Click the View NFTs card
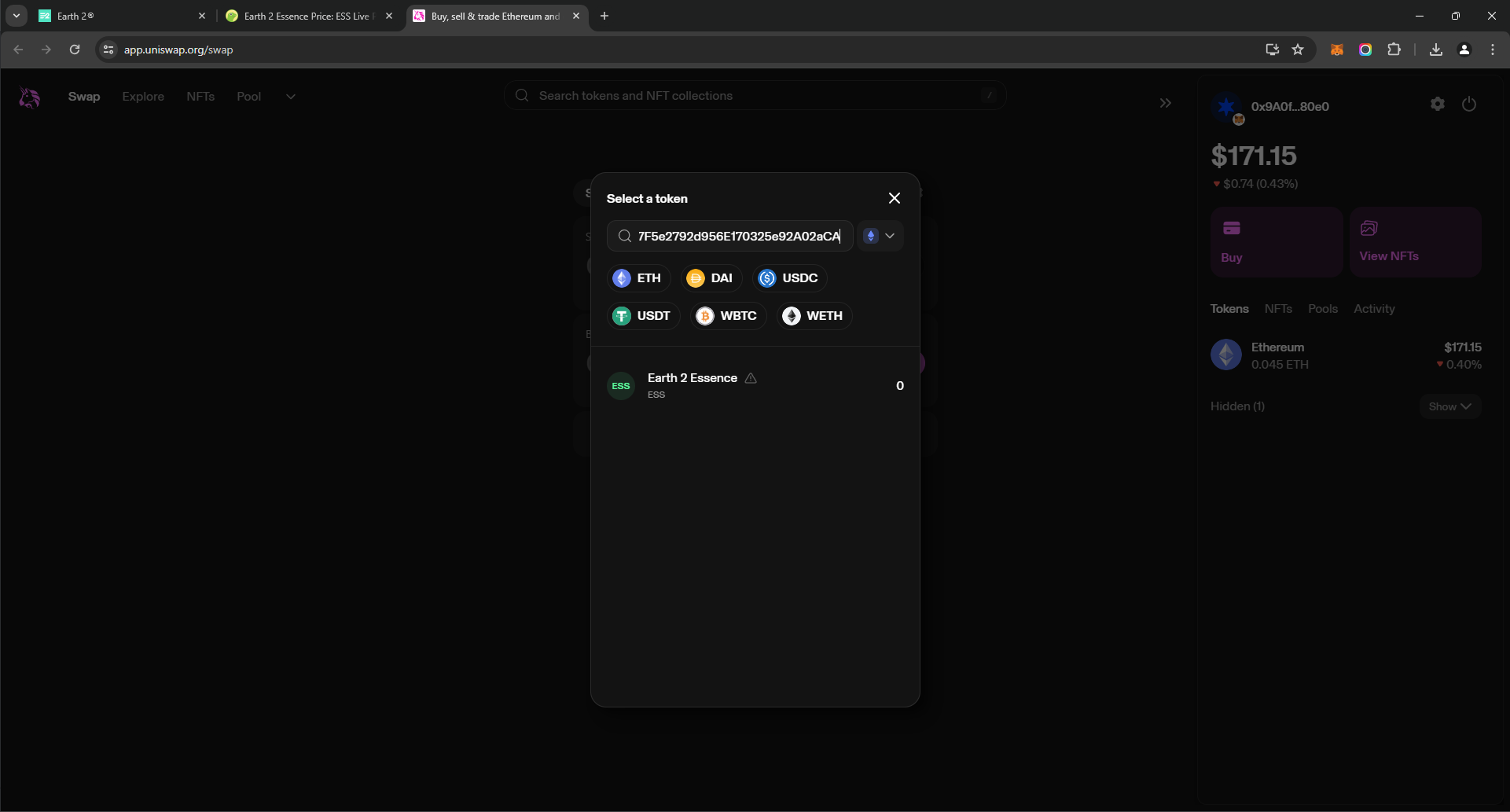The image size is (1510, 812). click(x=1416, y=242)
